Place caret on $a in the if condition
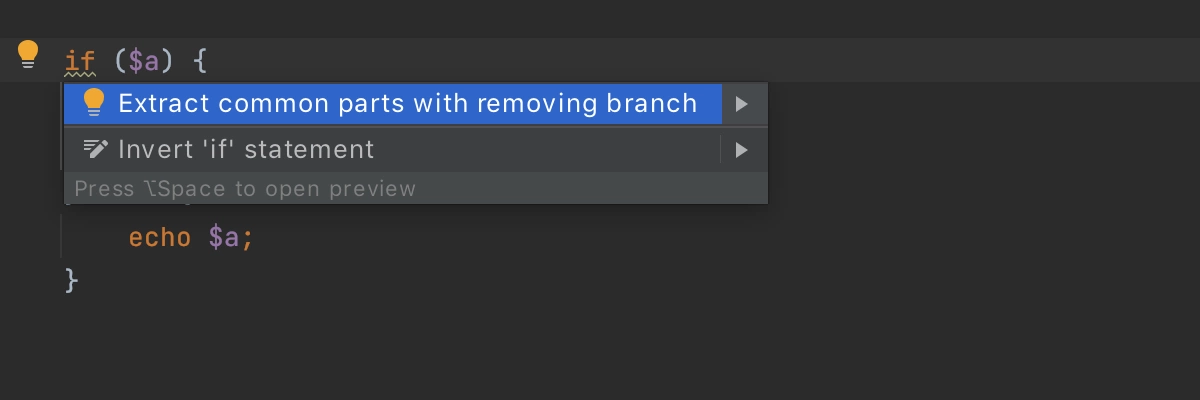This screenshot has height=400, width=1200. [x=144, y=61]
